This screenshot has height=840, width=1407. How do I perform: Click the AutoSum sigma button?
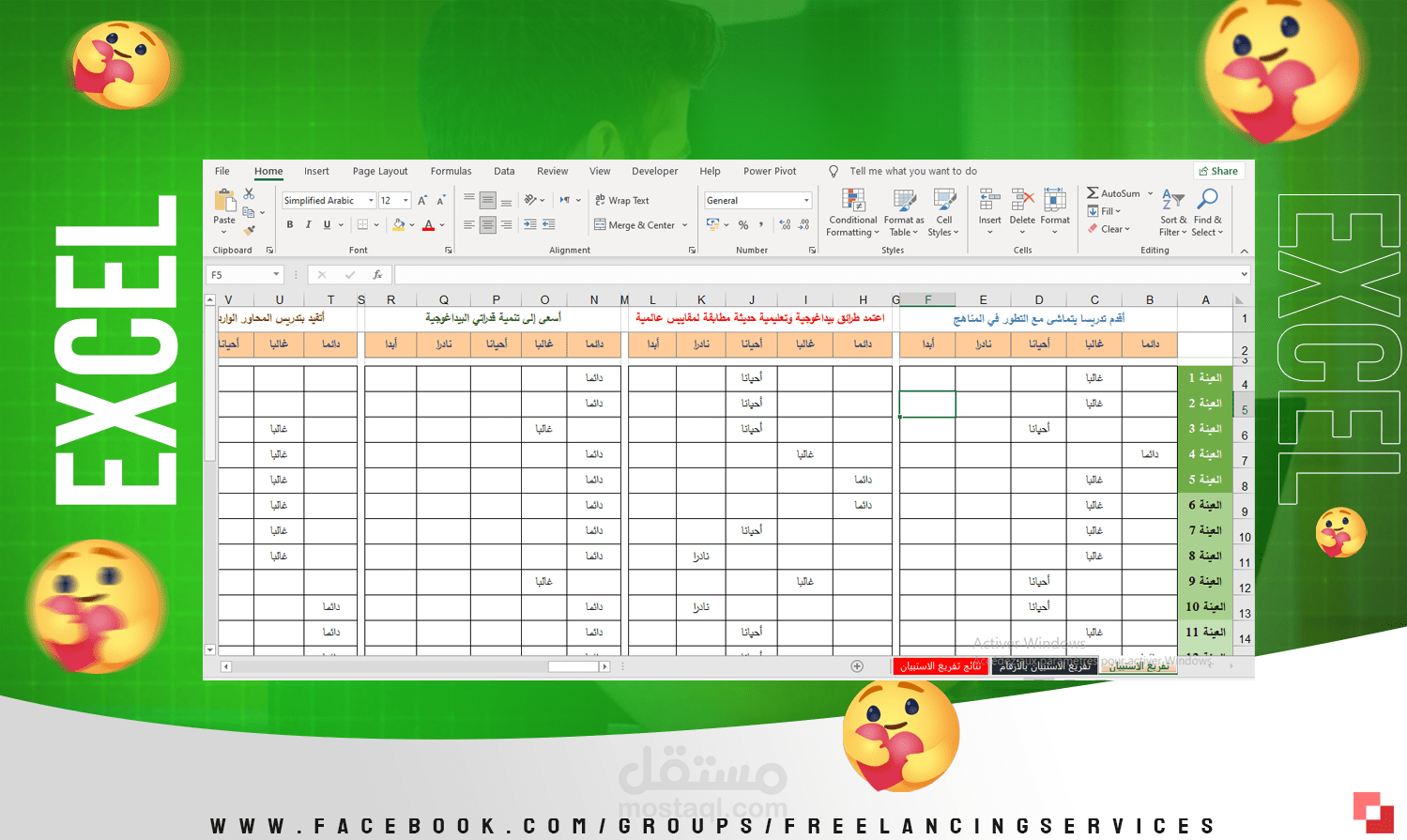pos(1113,193)
